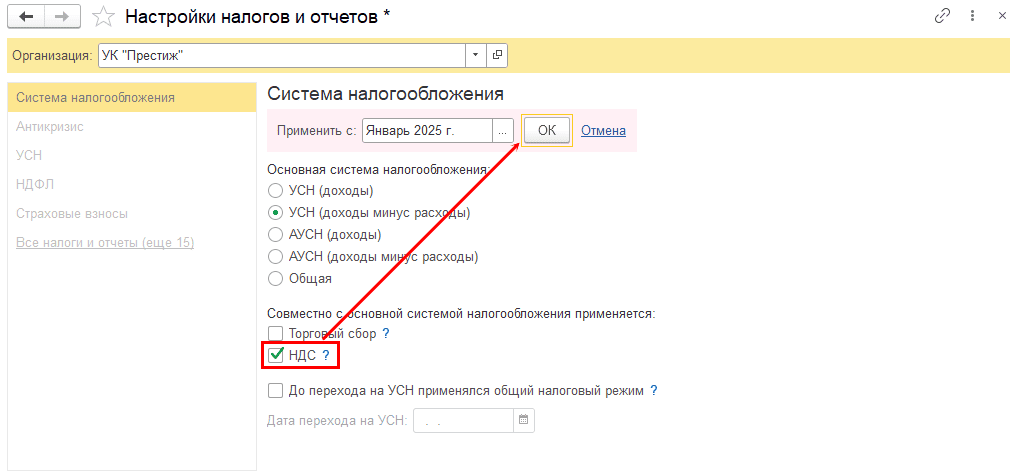The height and width of the screenshot is (474, 1017).
Task: Open the three-dot more options menu
Action: pos(971,16)
